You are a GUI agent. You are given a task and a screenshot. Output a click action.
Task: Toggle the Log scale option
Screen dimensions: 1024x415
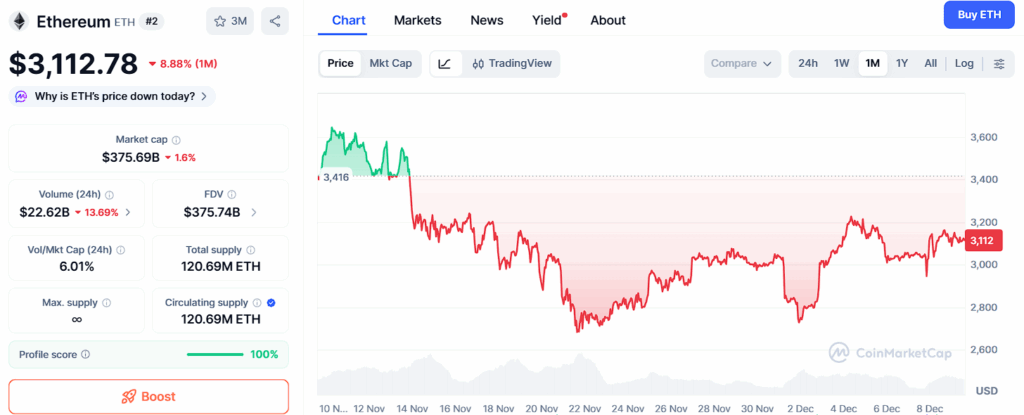pos(964,63)
